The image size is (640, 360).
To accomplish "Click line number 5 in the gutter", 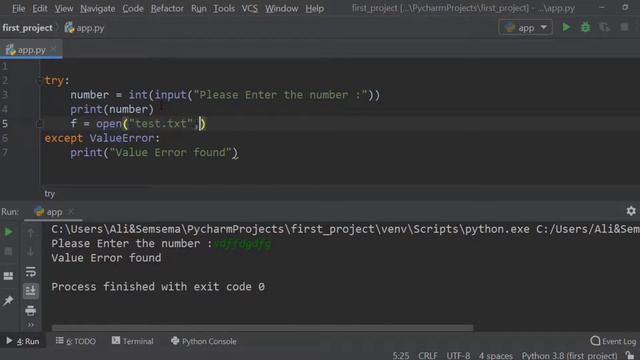I will (x=5, y=124).
